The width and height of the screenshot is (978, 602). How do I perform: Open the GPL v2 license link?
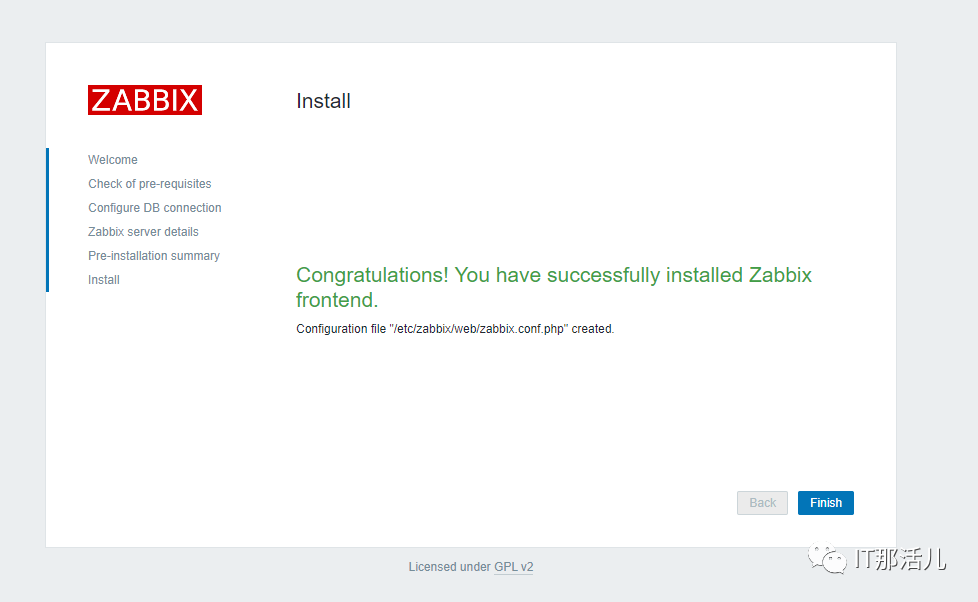pyautogui.click(x=513, y=566)
